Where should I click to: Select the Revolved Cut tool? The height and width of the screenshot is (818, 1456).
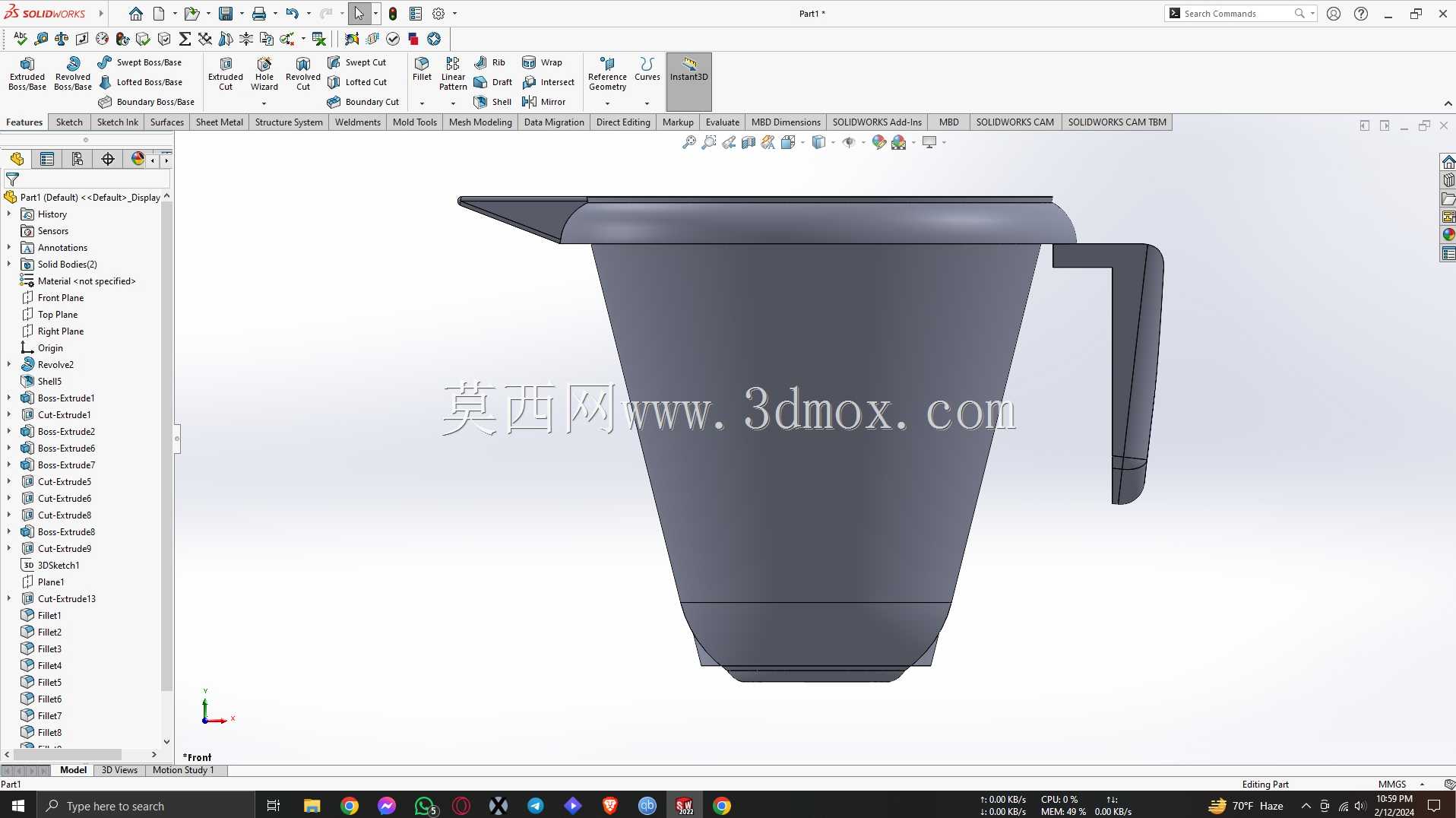click(303, 74)
